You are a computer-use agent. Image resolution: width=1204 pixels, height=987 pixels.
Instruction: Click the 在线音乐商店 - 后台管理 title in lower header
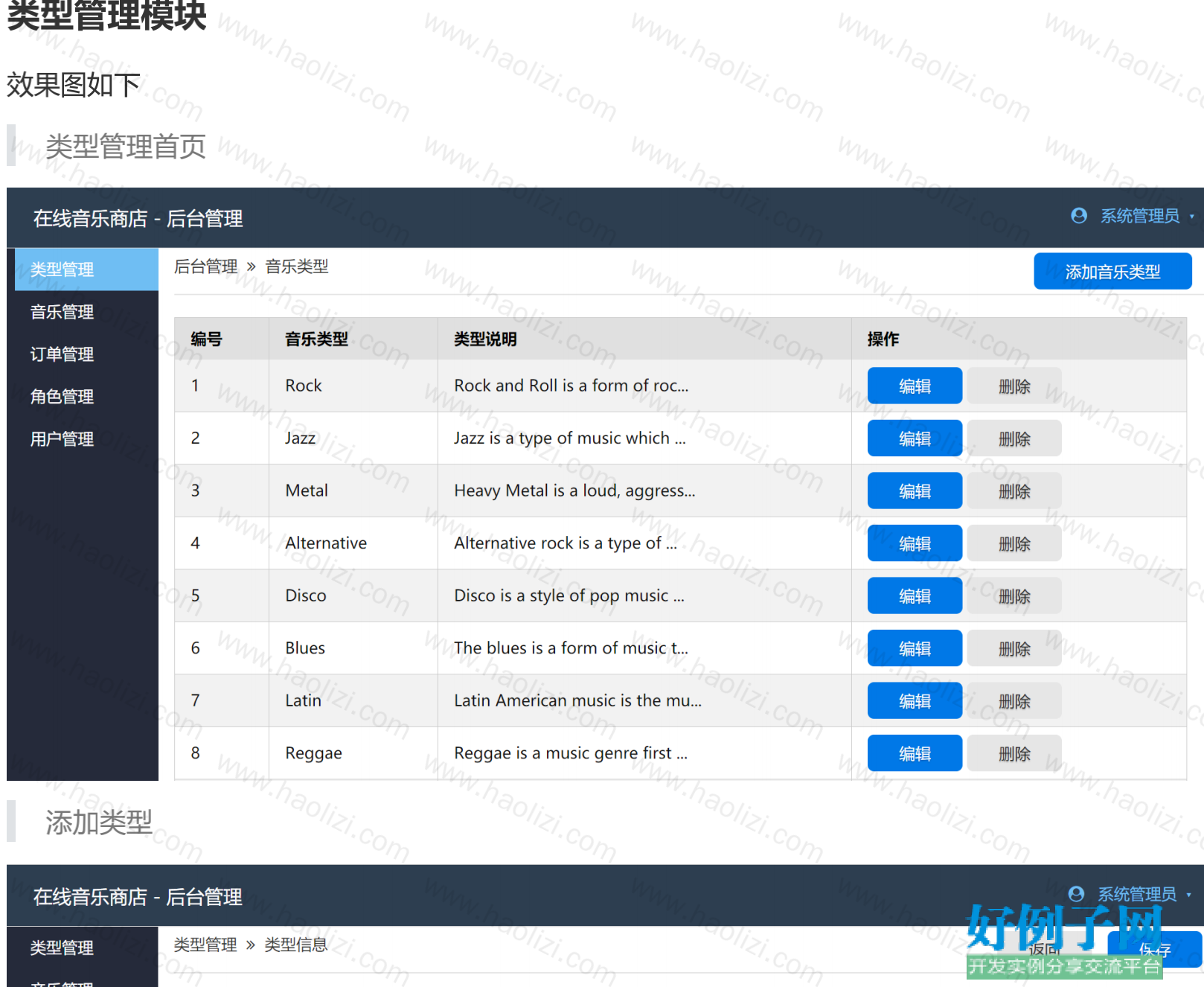click(x=138, y=897)
